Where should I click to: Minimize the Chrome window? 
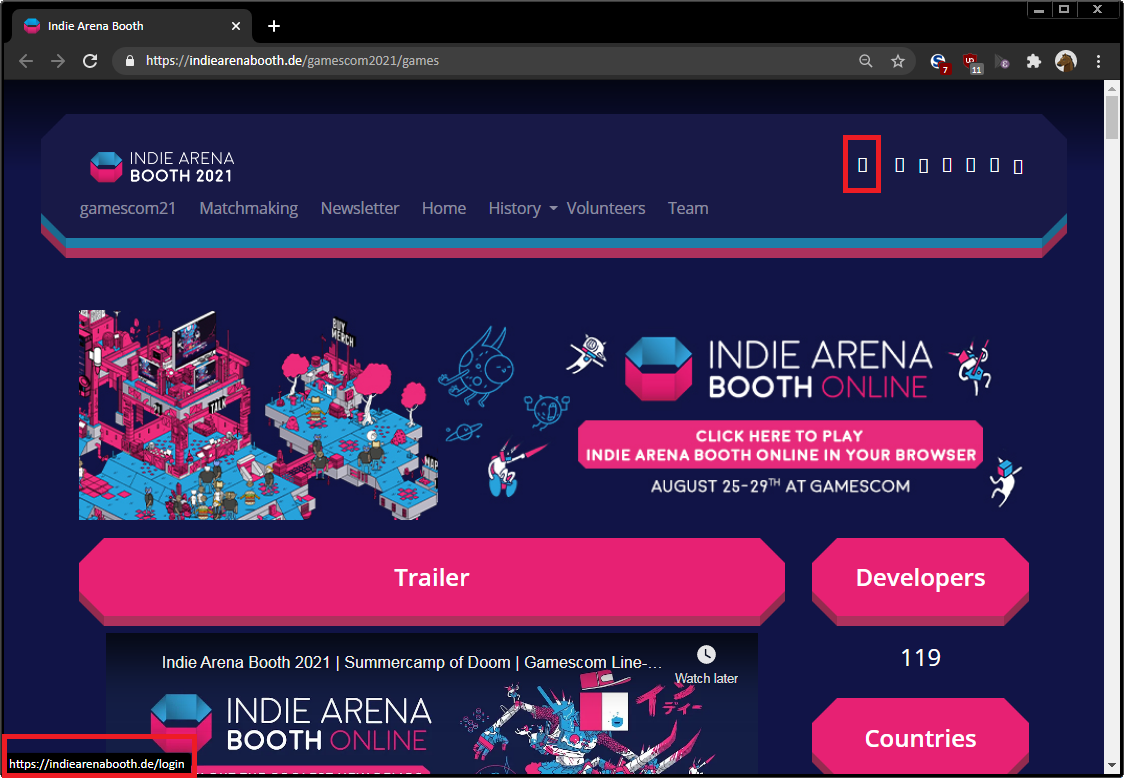click(1039, 9)
